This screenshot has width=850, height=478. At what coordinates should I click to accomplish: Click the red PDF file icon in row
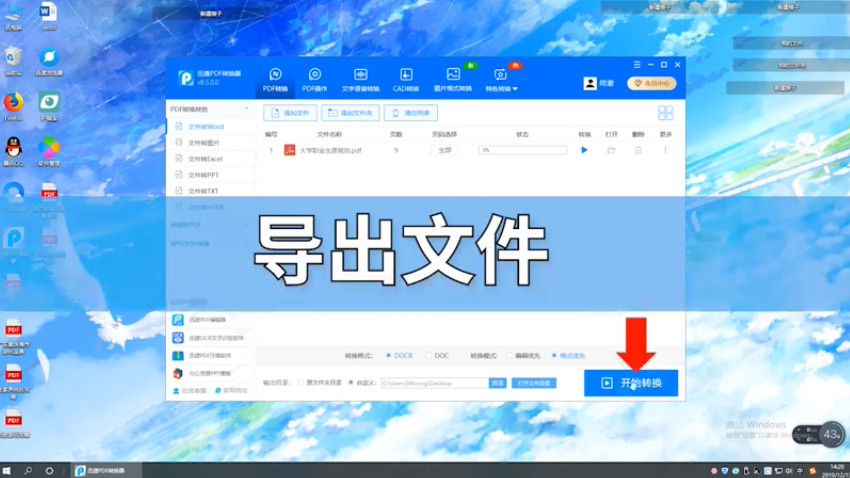pyautogui.click(x=289, y=150)
